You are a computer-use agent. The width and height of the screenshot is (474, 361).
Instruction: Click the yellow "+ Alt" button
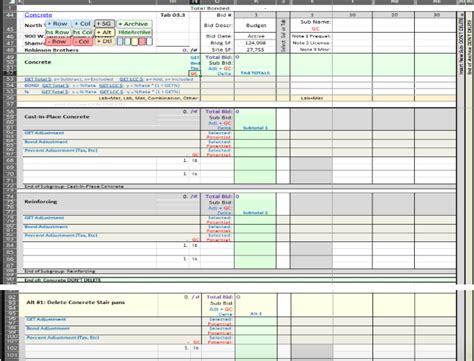[105, 32]
